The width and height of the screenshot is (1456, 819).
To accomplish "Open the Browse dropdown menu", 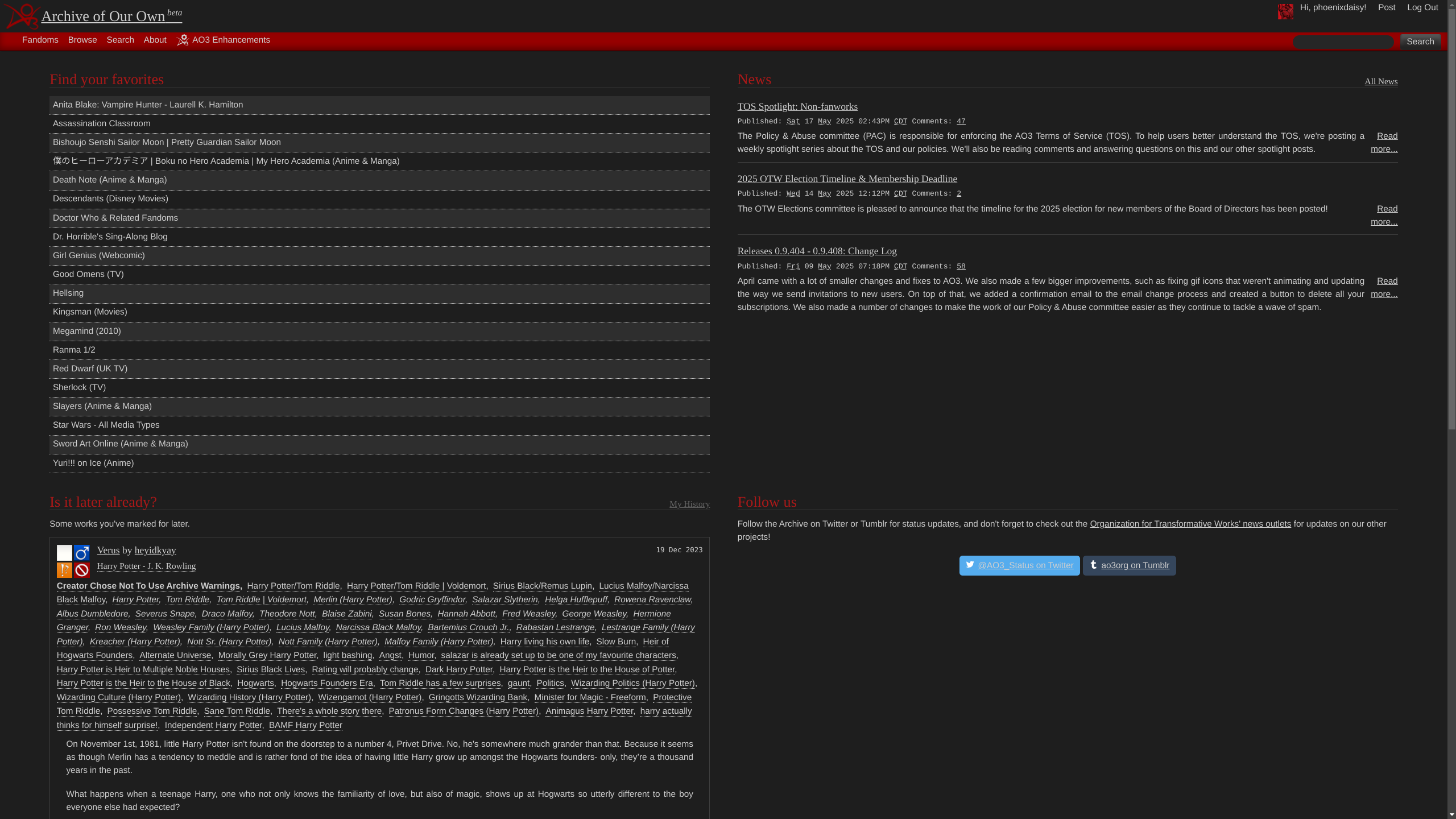I will [82, 40].
